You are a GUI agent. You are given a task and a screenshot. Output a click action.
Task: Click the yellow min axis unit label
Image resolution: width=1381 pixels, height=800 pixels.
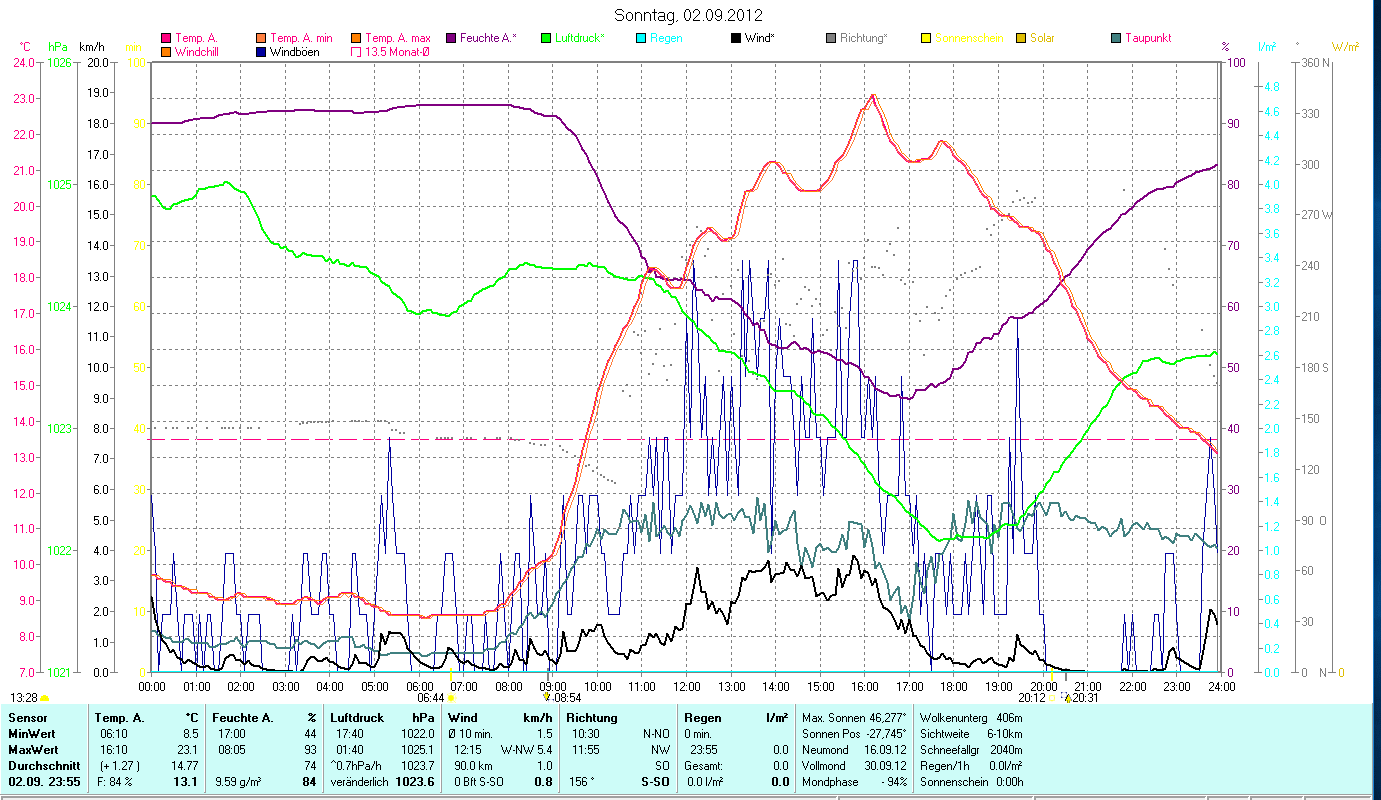pos(133,47)
